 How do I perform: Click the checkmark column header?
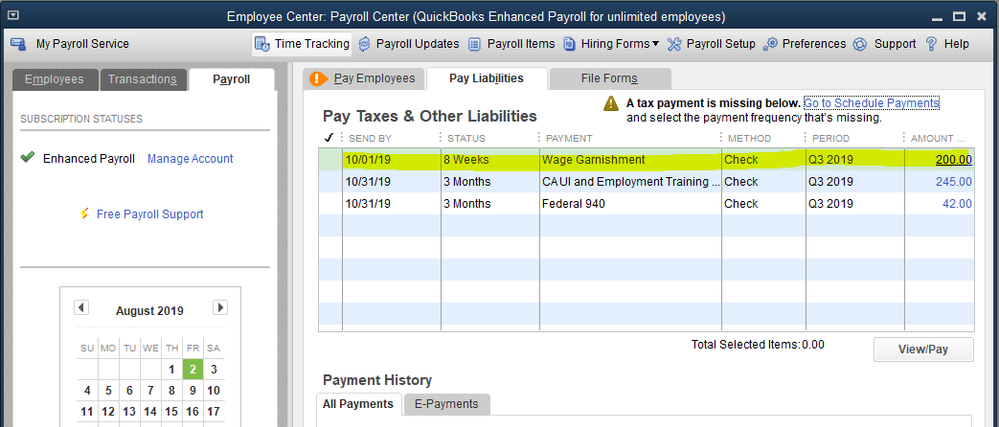pos(329,138)
